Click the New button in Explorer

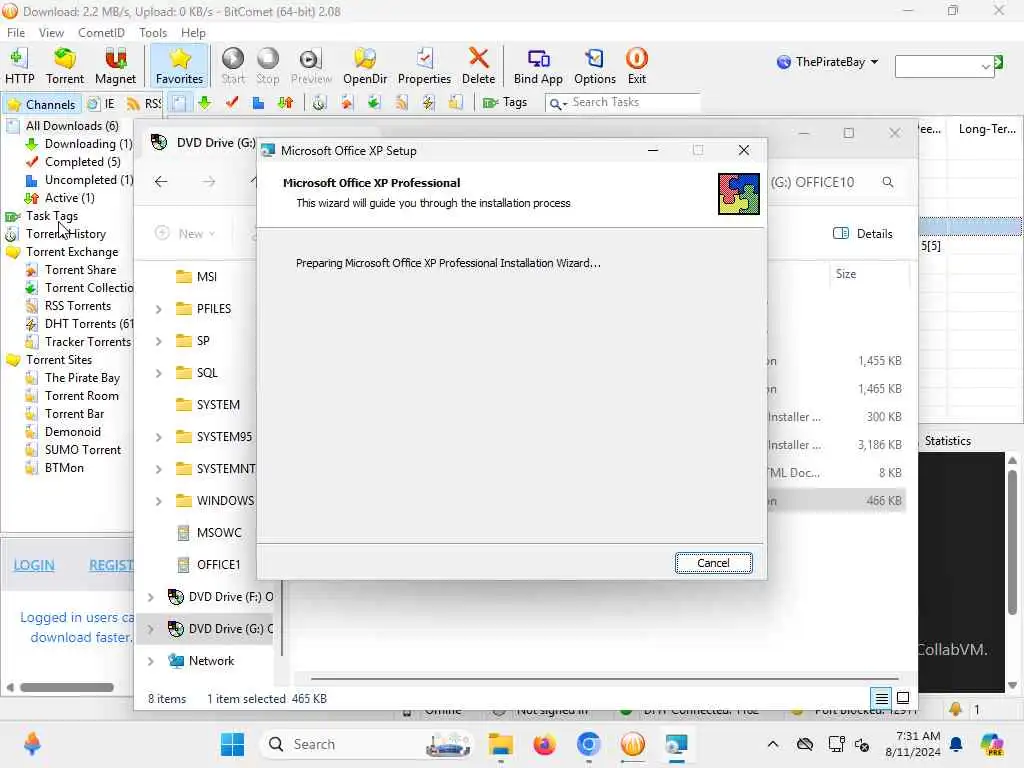(x=185, y=233)
